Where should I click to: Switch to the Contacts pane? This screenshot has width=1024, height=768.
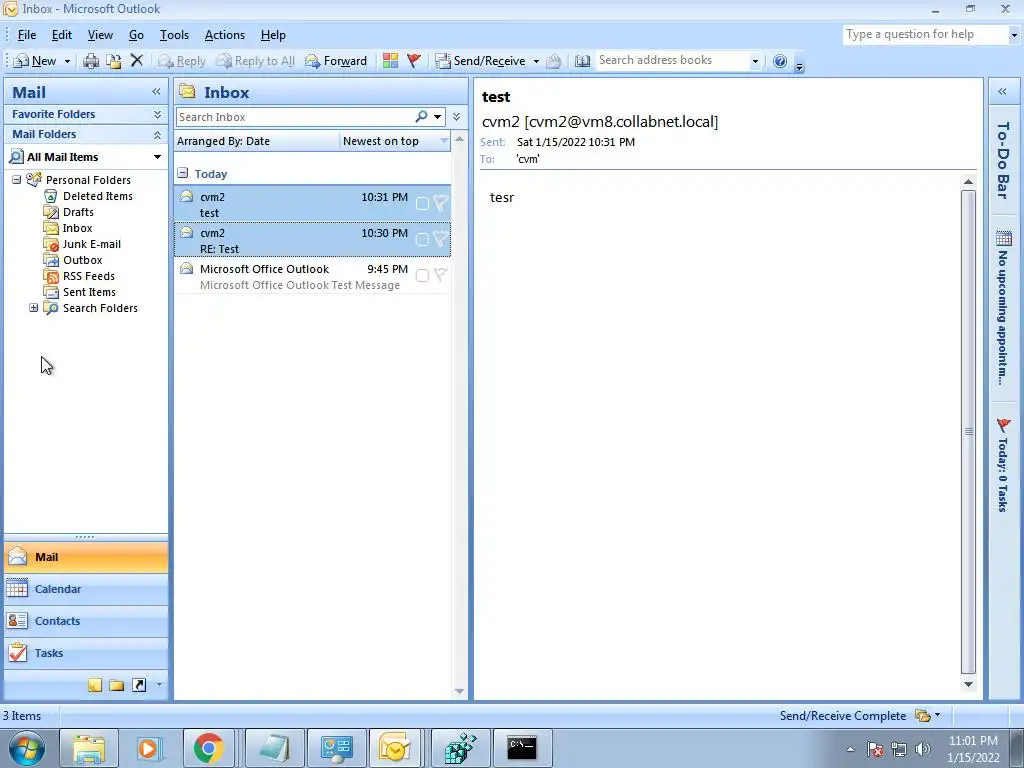pyautogui.click(x=86, y=621)
